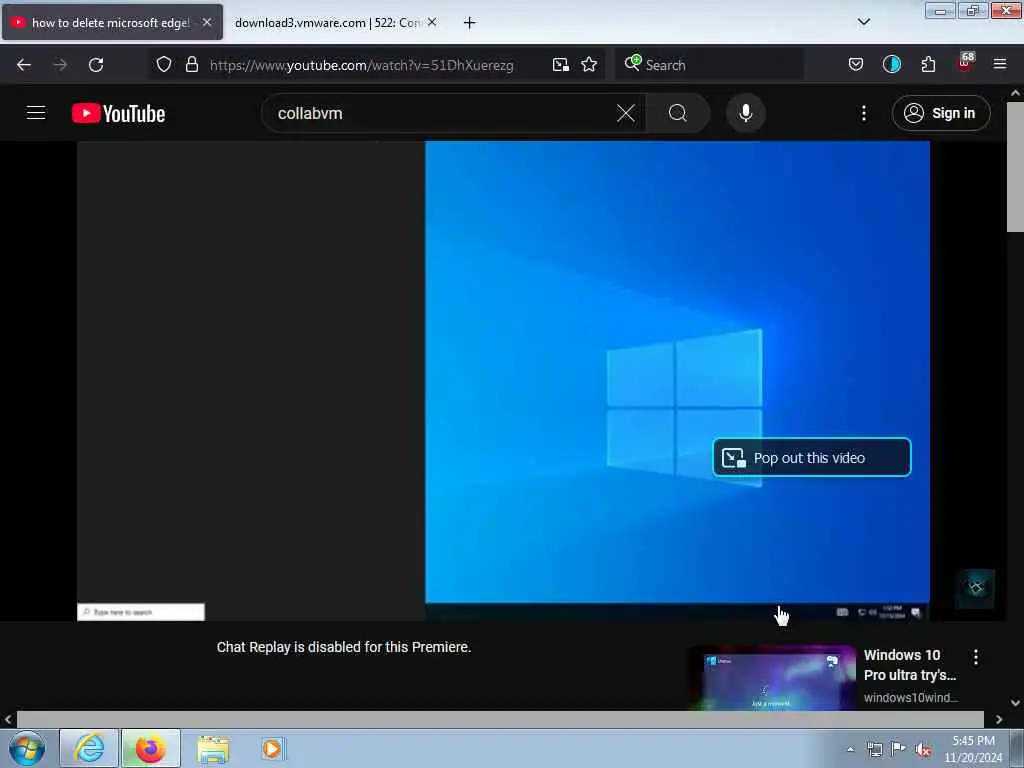Click the vertical page scrollbar thumb
The width and height of the screenshot is (1024, 768).
pyautogui.click(x=1015, y=167)
